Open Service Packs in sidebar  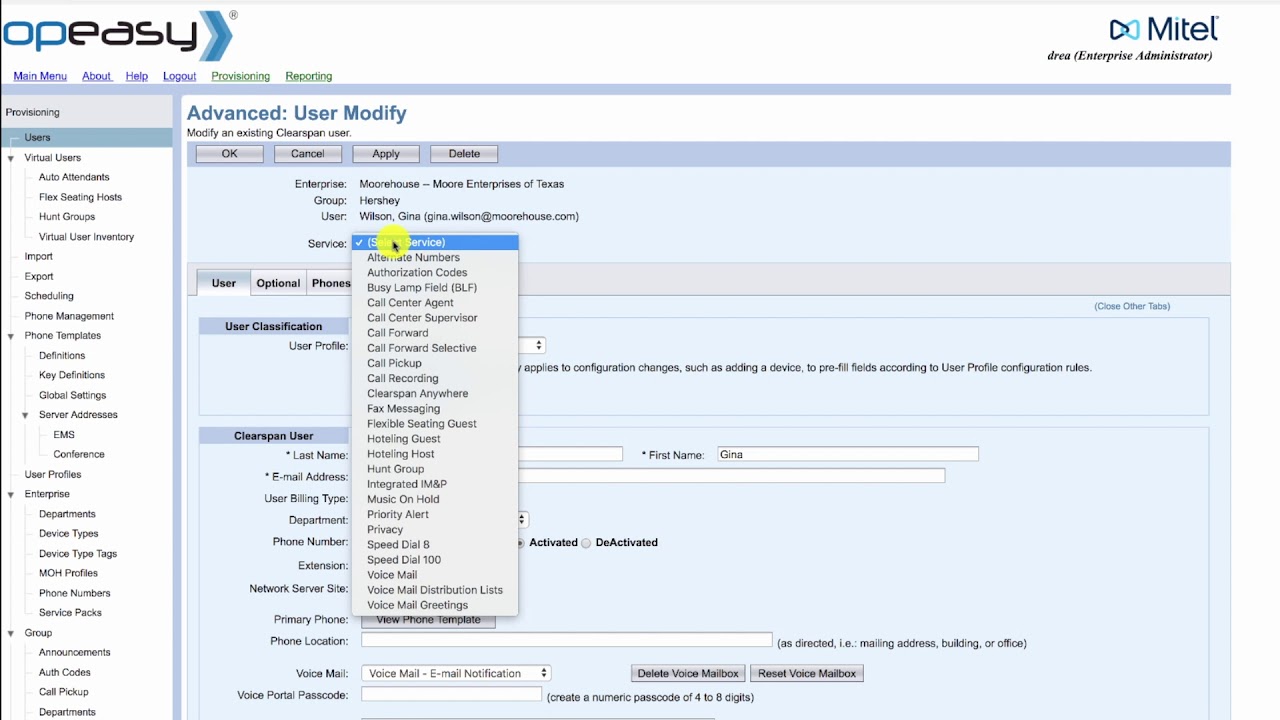tap(70, 613)
